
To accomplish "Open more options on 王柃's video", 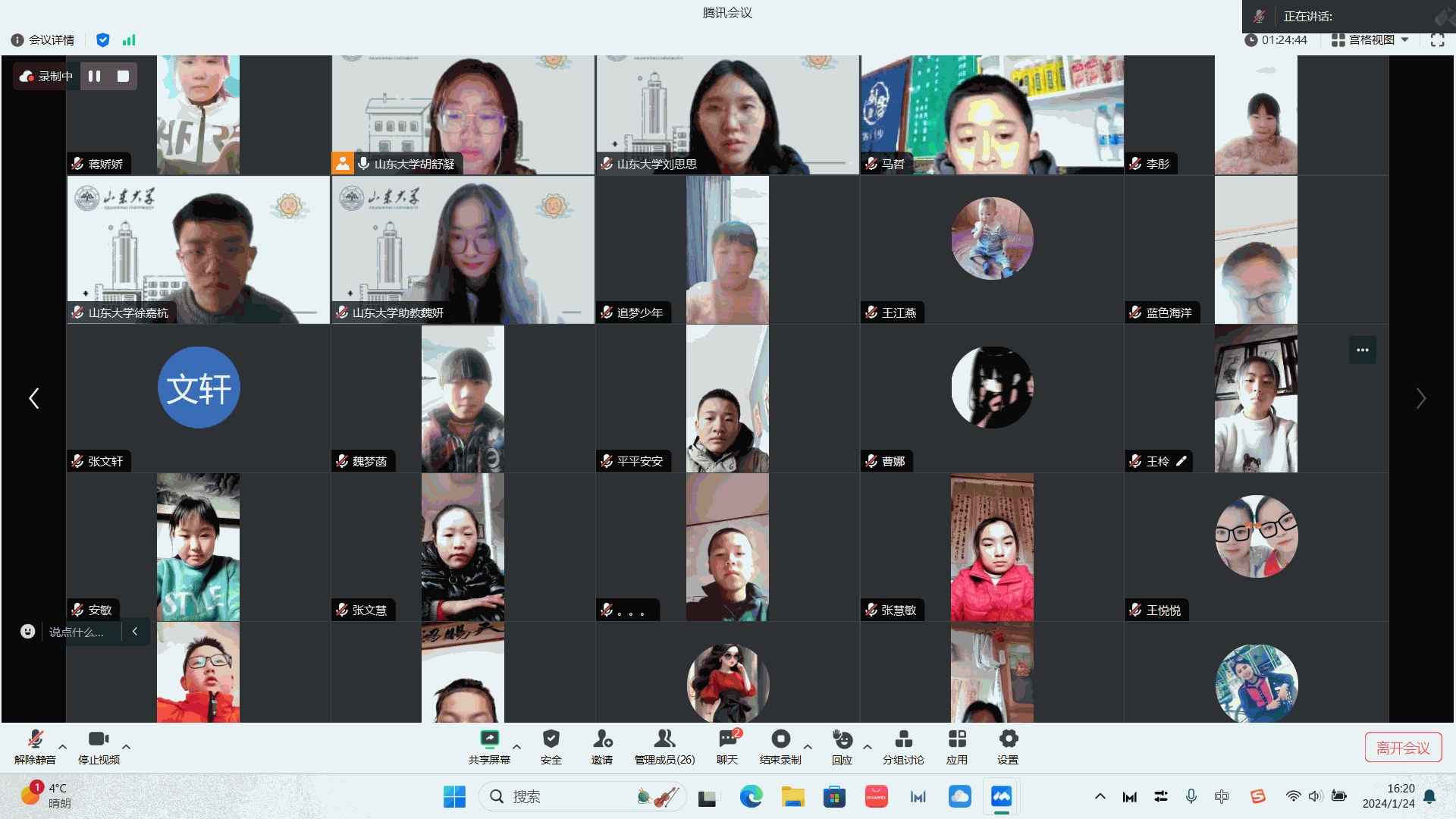I will coord(1363,350).
